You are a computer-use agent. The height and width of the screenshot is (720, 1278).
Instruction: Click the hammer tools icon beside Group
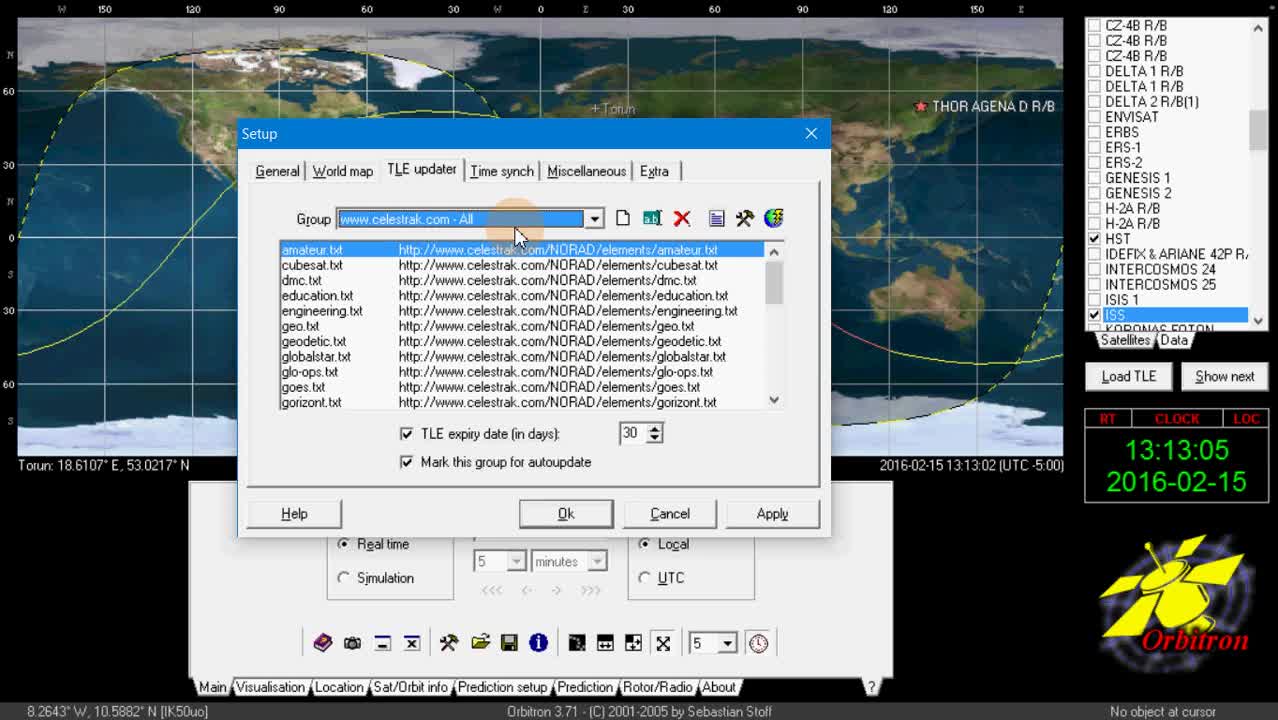tap(745, 218)
